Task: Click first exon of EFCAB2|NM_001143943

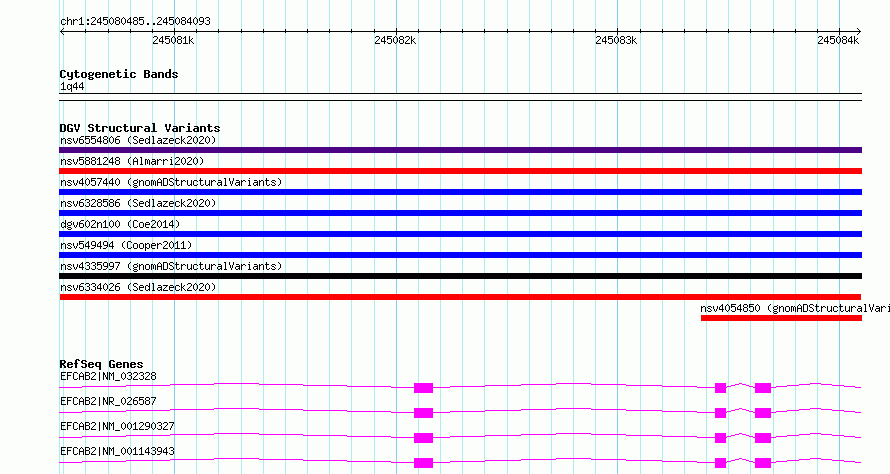Action: [x=423, y=463]
